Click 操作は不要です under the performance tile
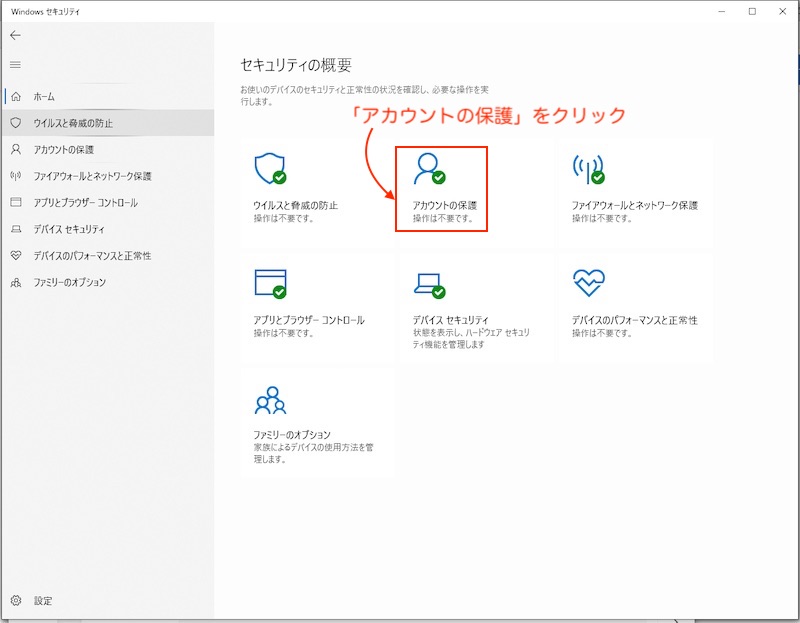 point(602,333)
